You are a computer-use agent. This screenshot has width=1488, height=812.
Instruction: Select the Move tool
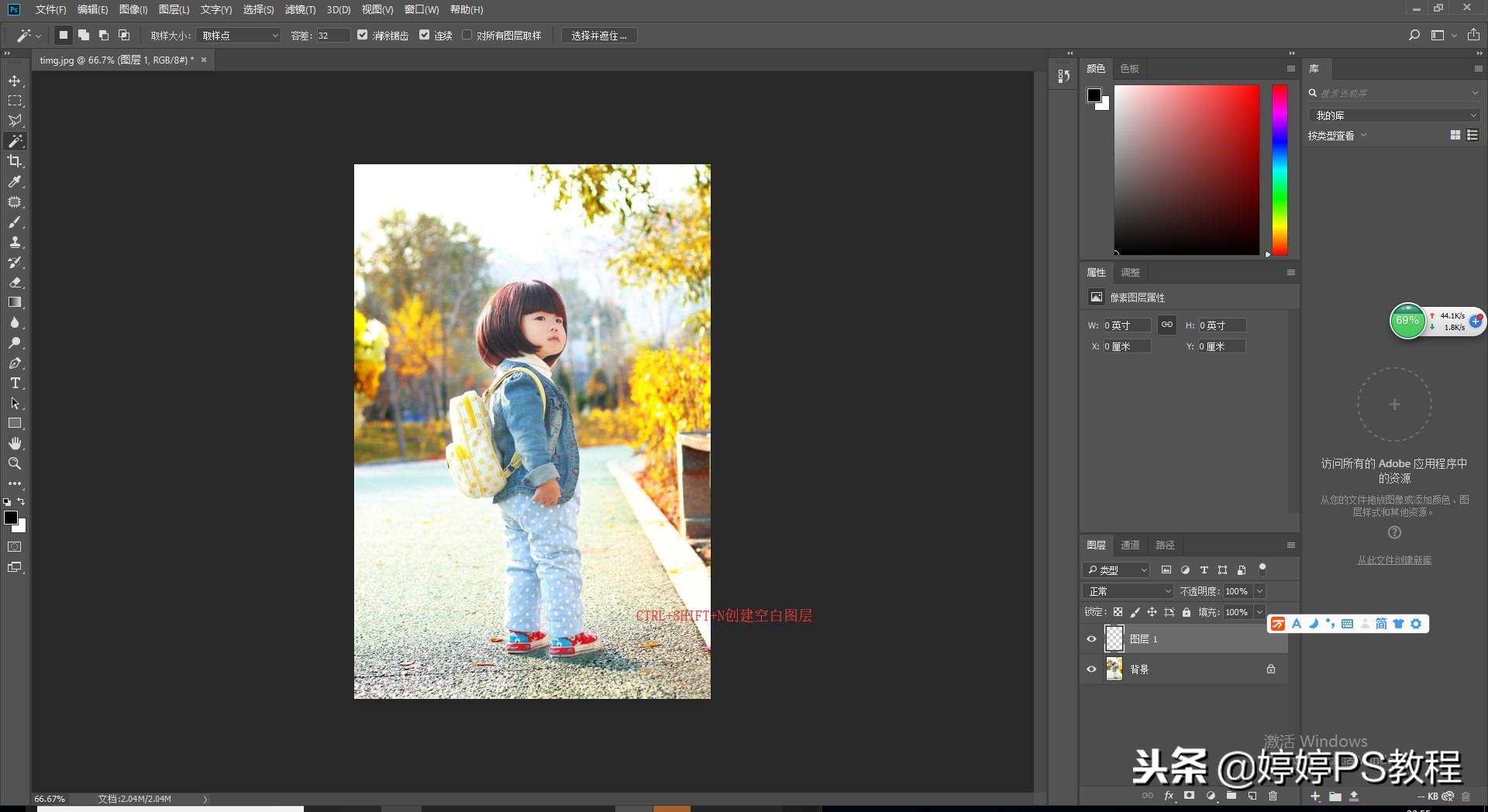tap(15, 81)
